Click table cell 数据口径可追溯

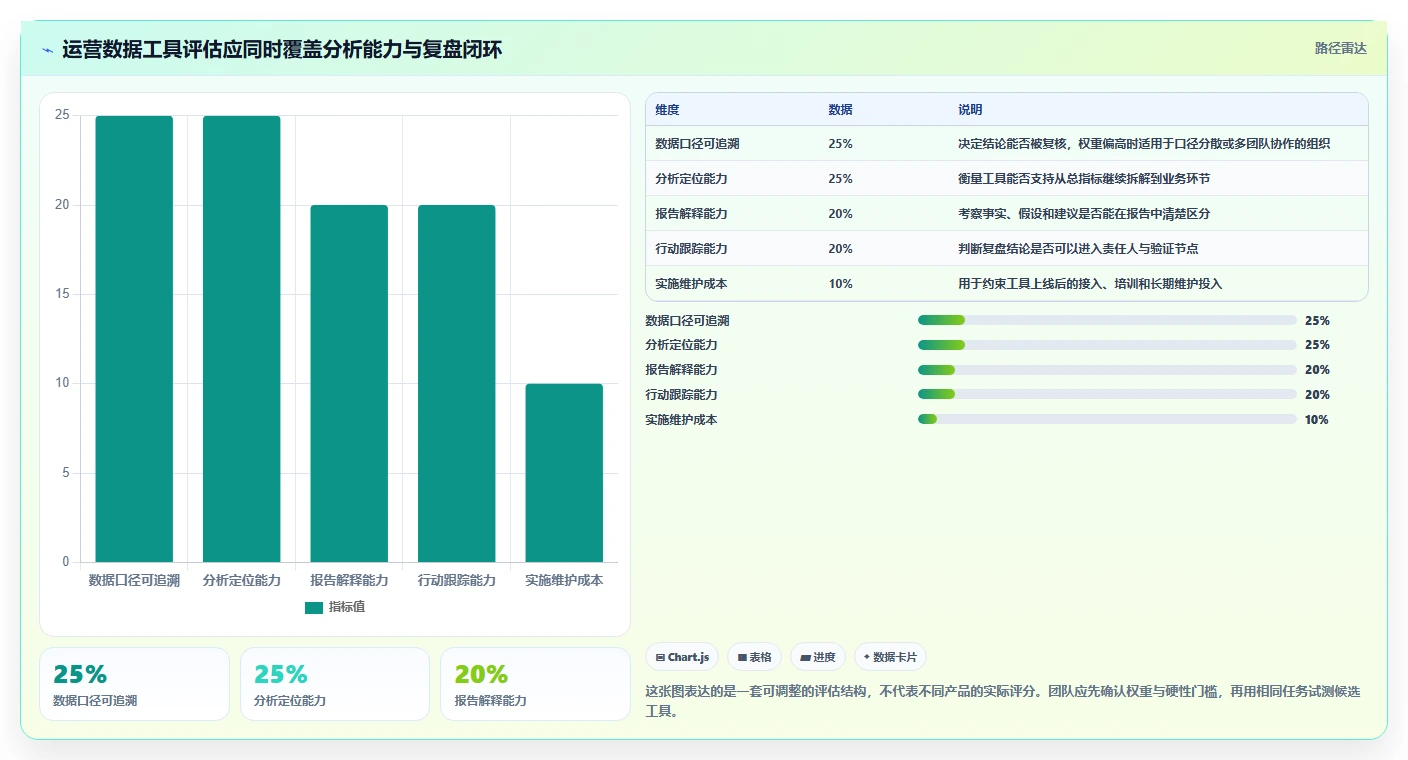pyautogui.click(x=697, y=144)
